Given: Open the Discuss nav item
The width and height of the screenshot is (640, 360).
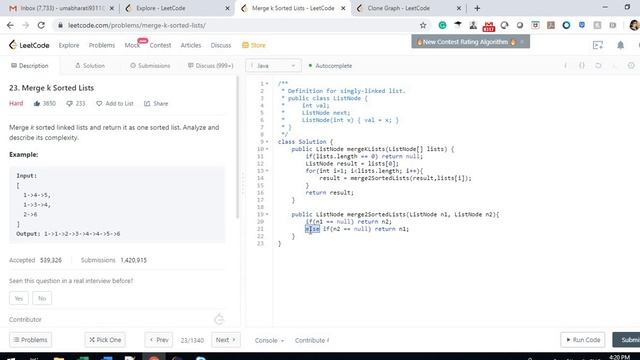Looking at the screenshot, I should 221,45.
